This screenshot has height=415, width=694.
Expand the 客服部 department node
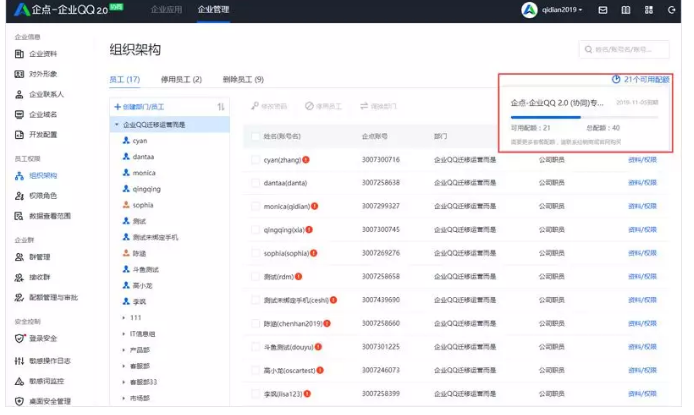point(124,366)
